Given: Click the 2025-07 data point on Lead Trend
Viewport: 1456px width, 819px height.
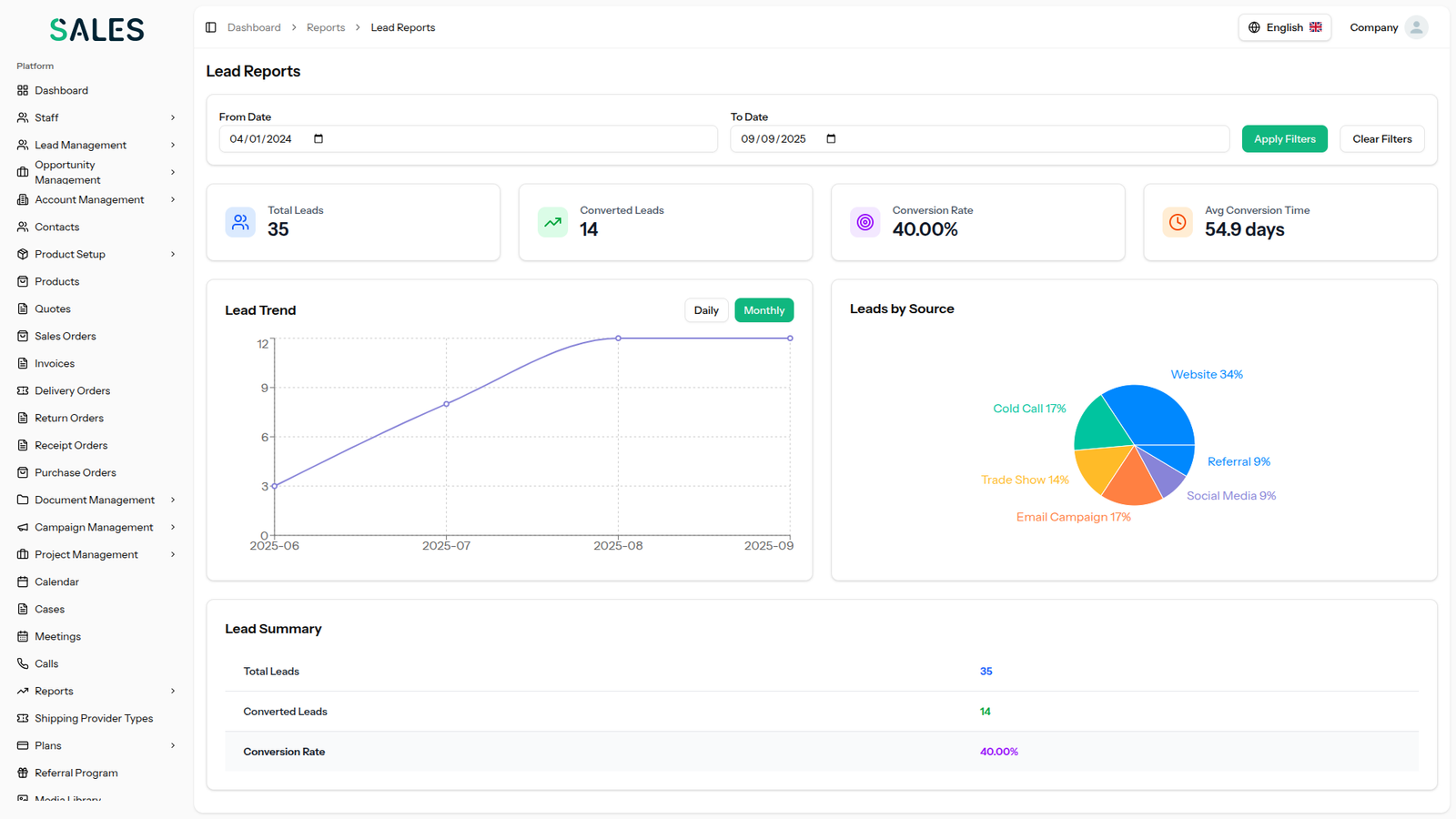Looking at the screenshot, I should [x=446, y=404].
